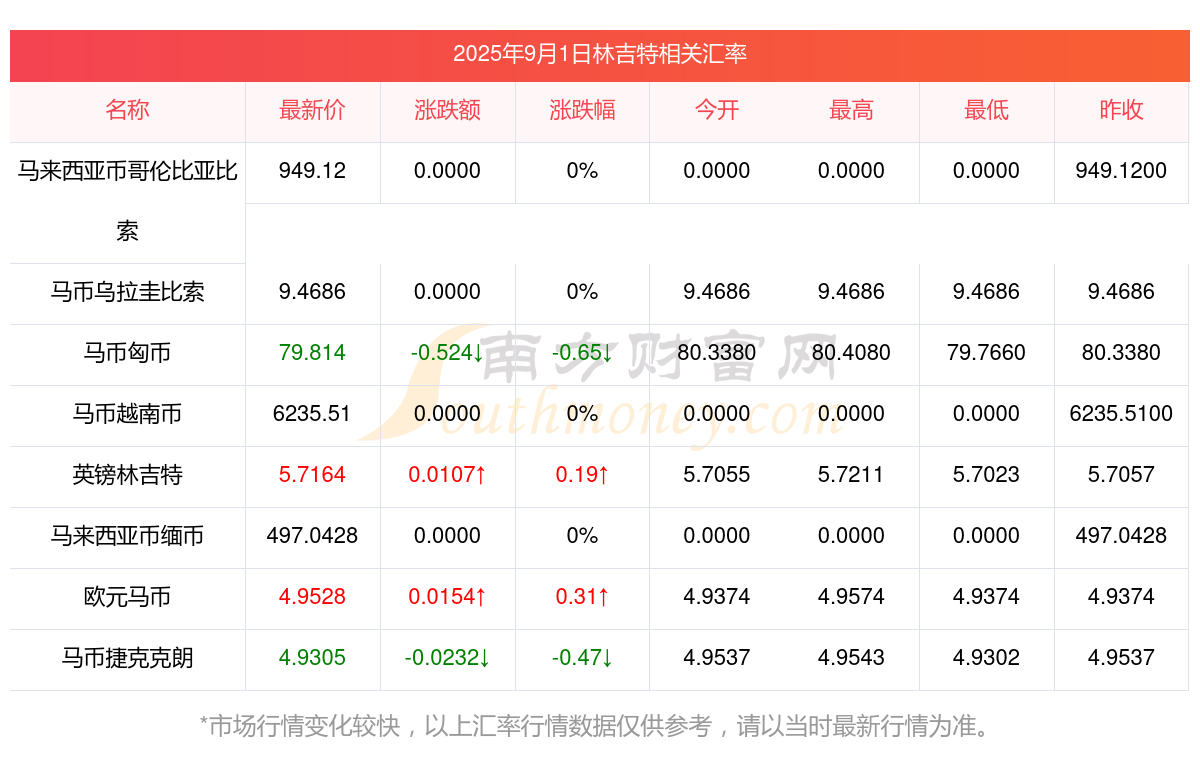
Task: Click latest price 9.4686 for 马币乌拉圭比索
Action: click(x=313, y=292)
